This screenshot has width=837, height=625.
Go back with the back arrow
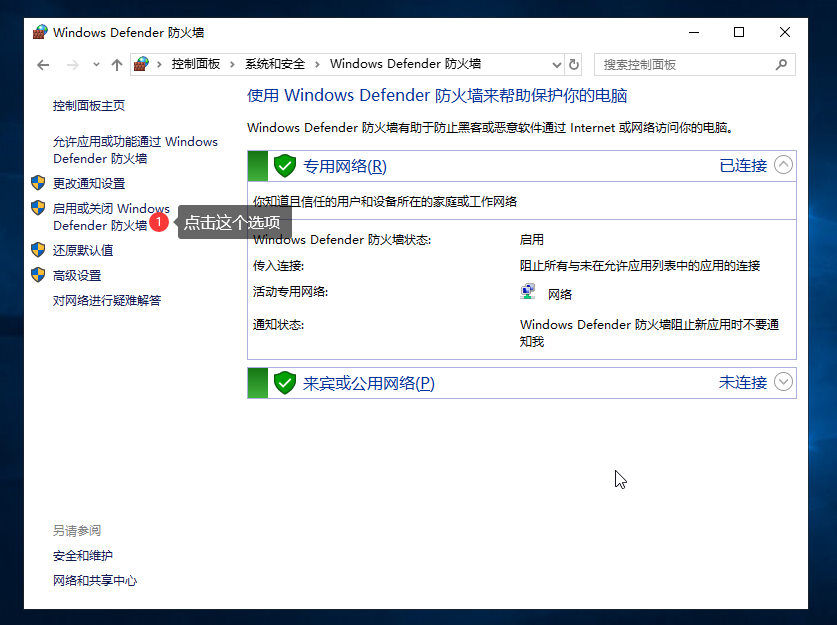pos(43,65)
